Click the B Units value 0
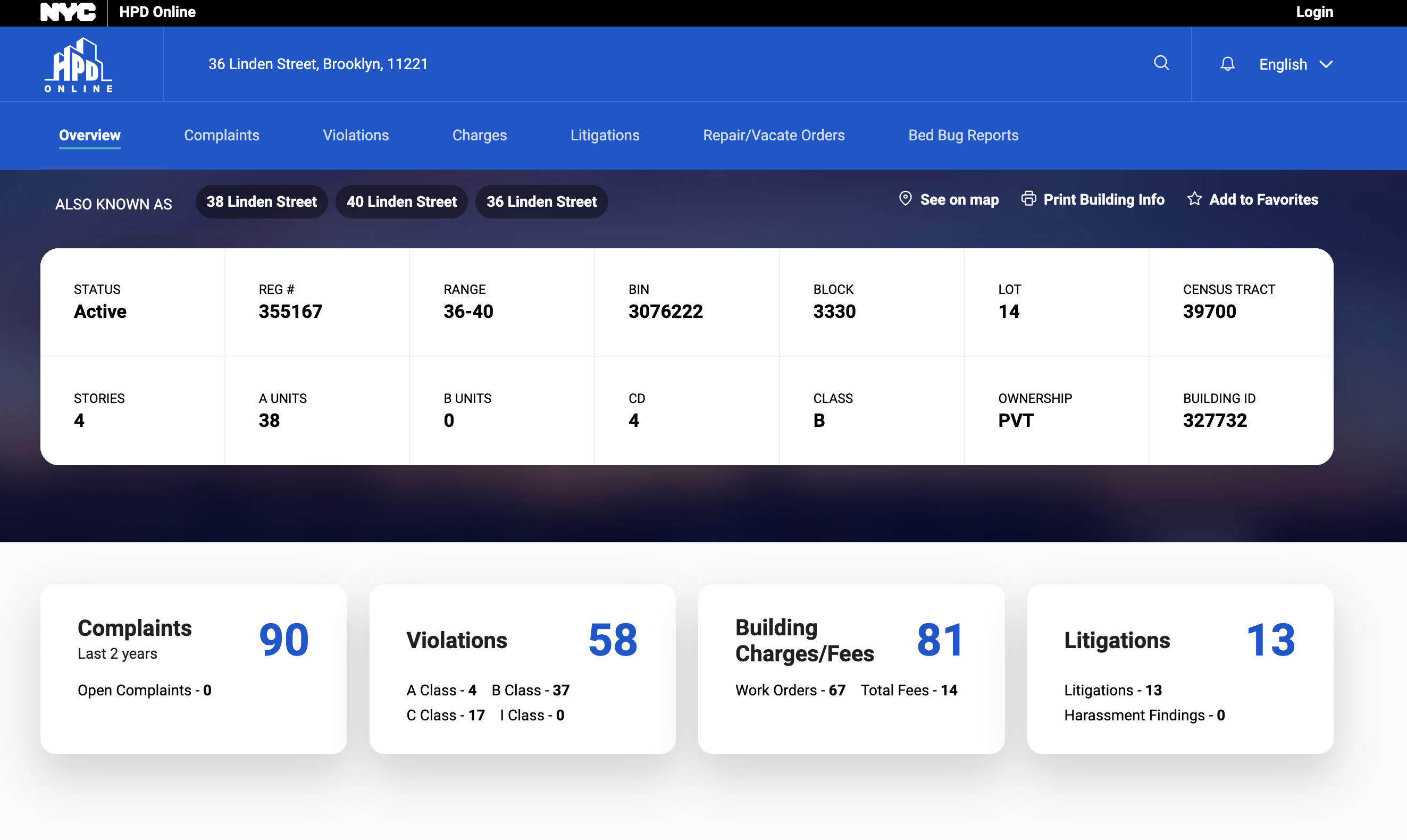 point(449,420)
